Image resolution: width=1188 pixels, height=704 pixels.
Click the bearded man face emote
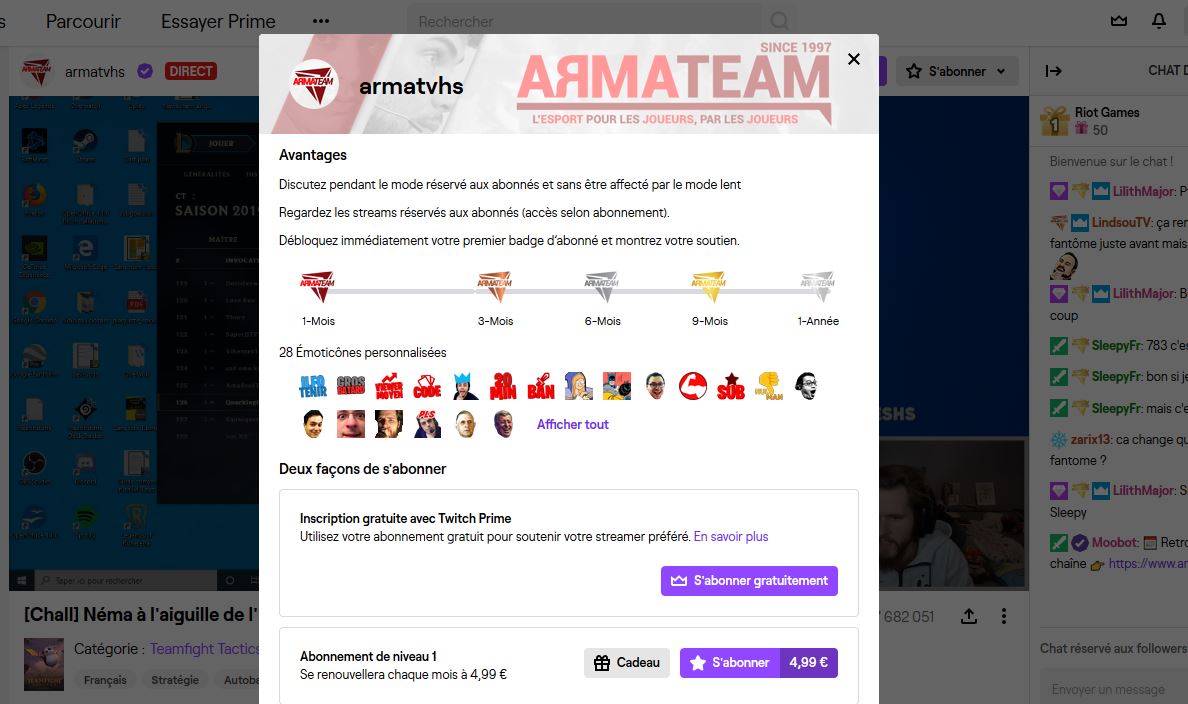point(389,424)
